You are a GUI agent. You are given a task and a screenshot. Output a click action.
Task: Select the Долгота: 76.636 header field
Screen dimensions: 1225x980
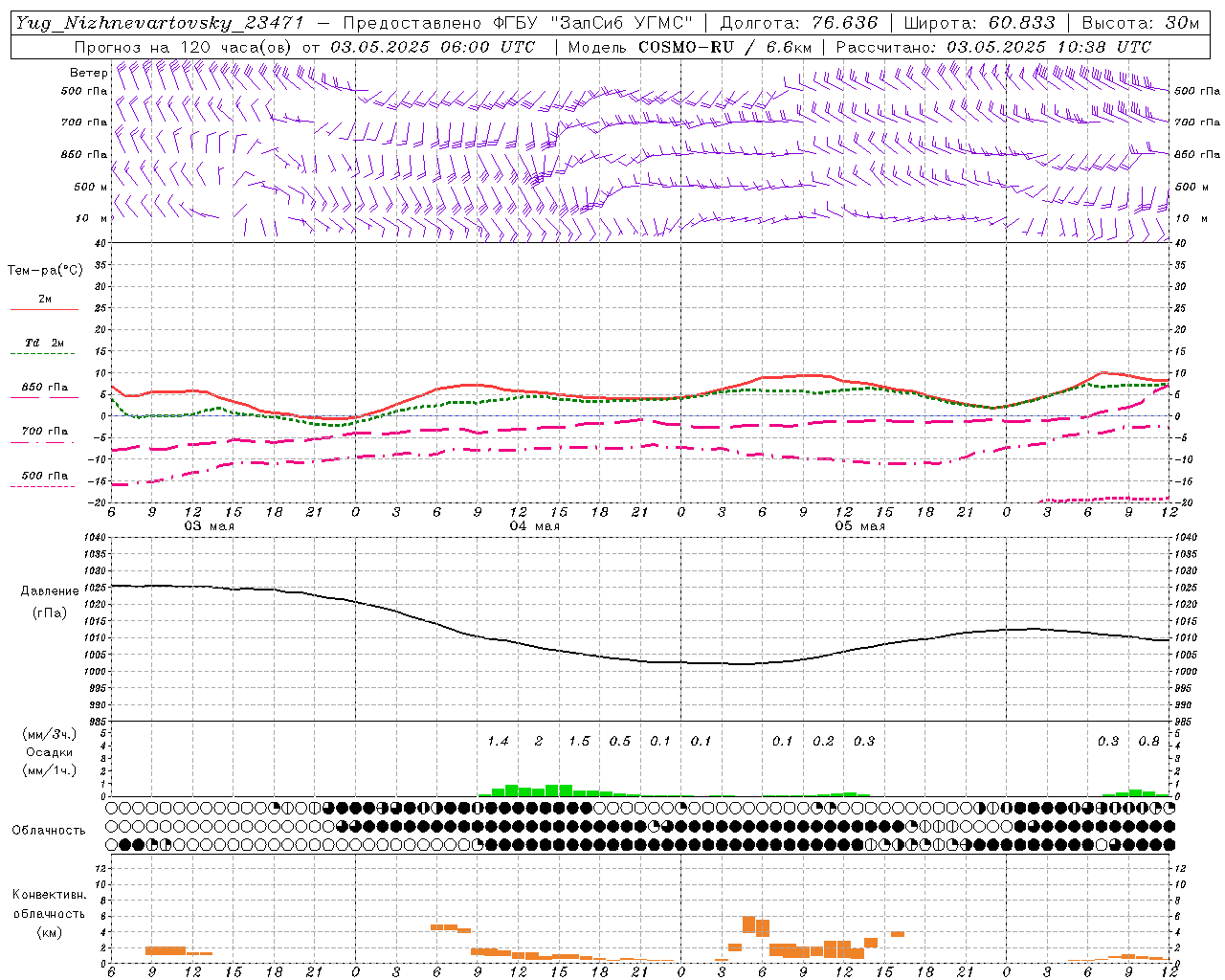pos(799,23)
